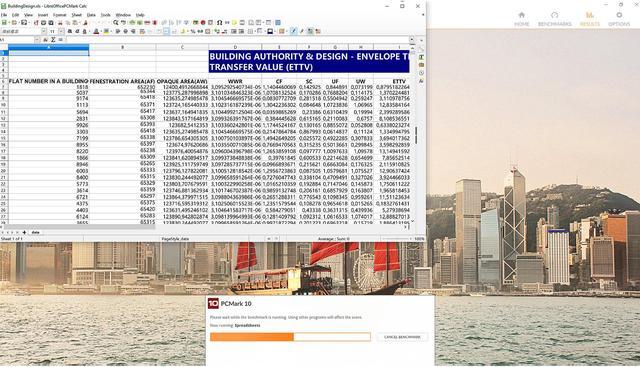
Task: Open OPTIONS in PCMark window
Action: pyautogui.click(x=619, y=19)
